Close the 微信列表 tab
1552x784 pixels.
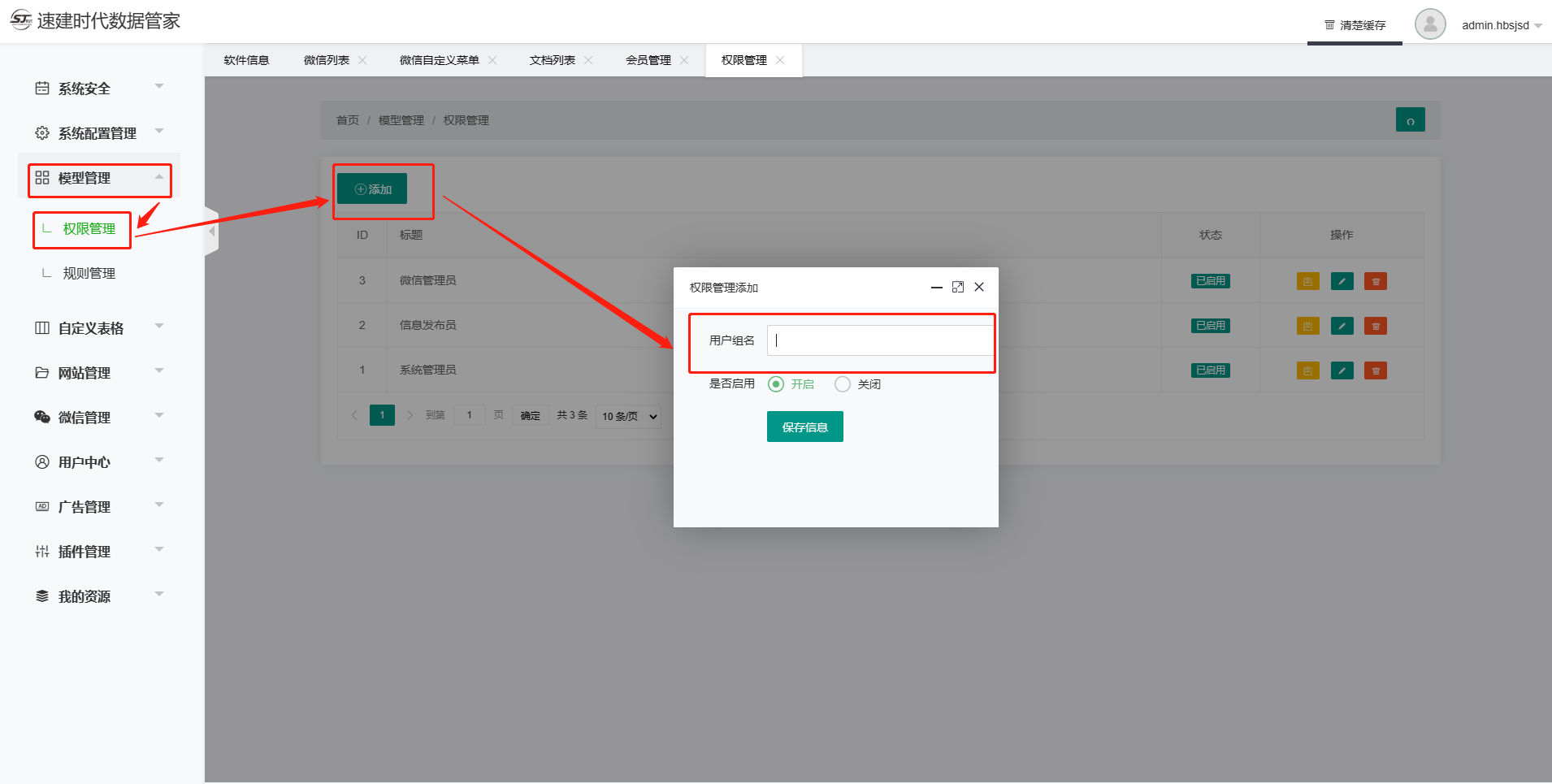(362, 60)
